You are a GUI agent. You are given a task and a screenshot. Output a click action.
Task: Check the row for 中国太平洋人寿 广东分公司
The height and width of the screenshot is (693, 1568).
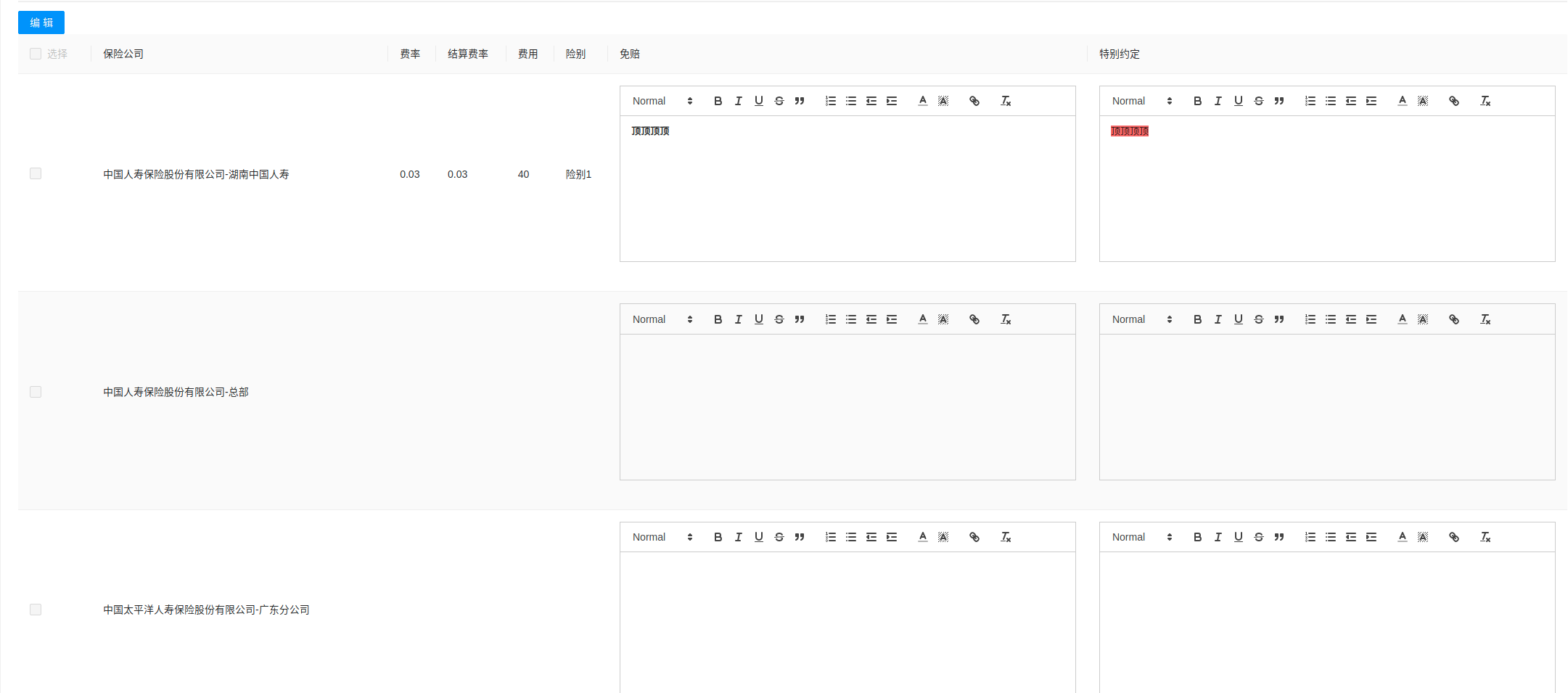[36, 610]
